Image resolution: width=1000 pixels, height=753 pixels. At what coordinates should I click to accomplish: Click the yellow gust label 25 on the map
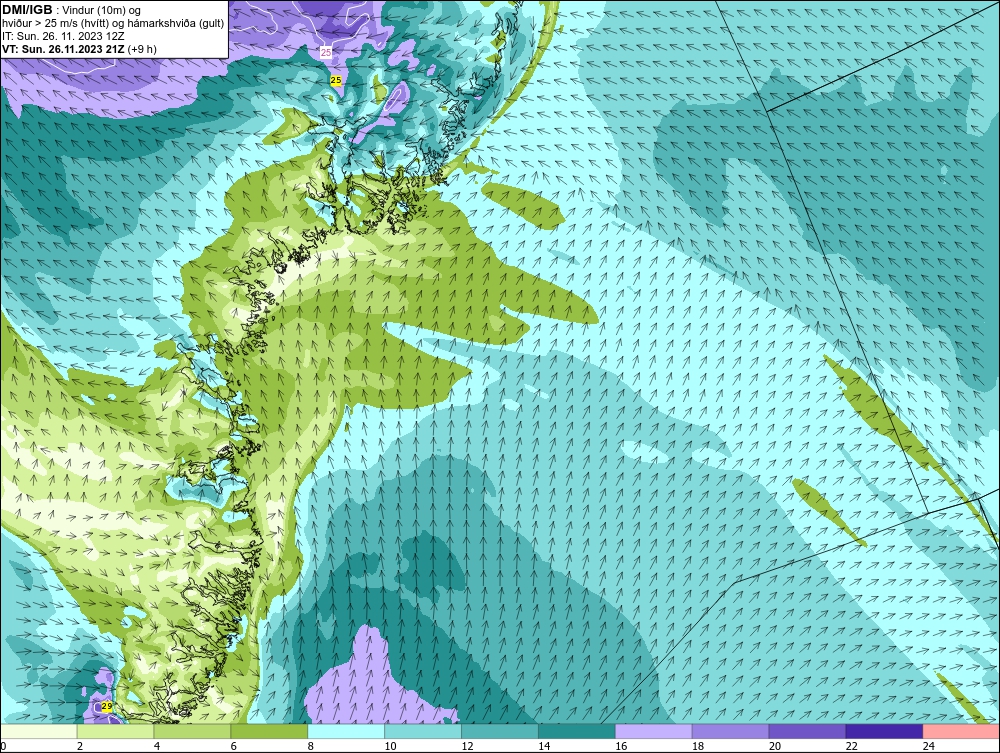[x=336, y=80]
